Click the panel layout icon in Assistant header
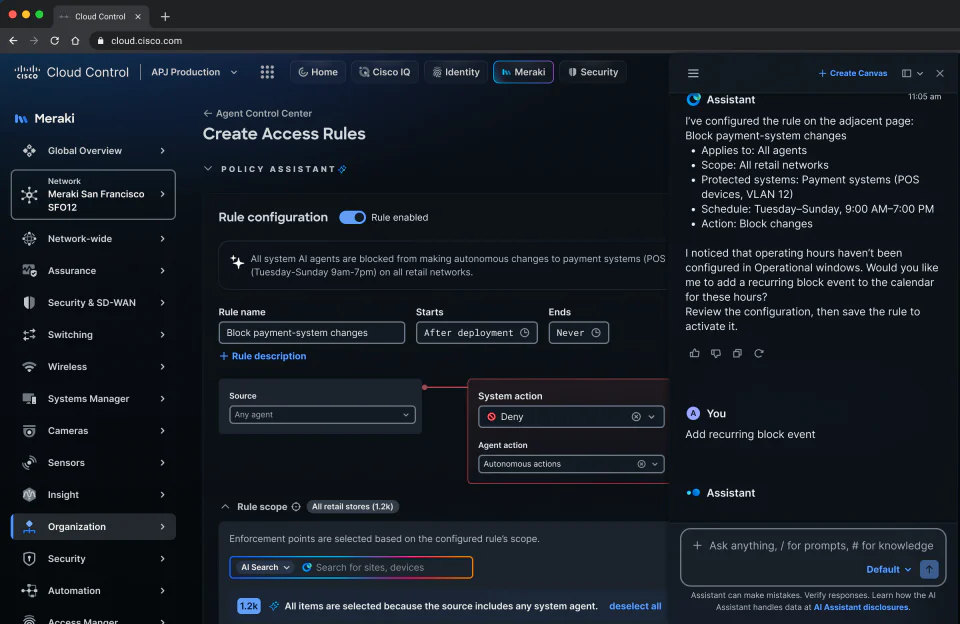 [x=906, y=73]
